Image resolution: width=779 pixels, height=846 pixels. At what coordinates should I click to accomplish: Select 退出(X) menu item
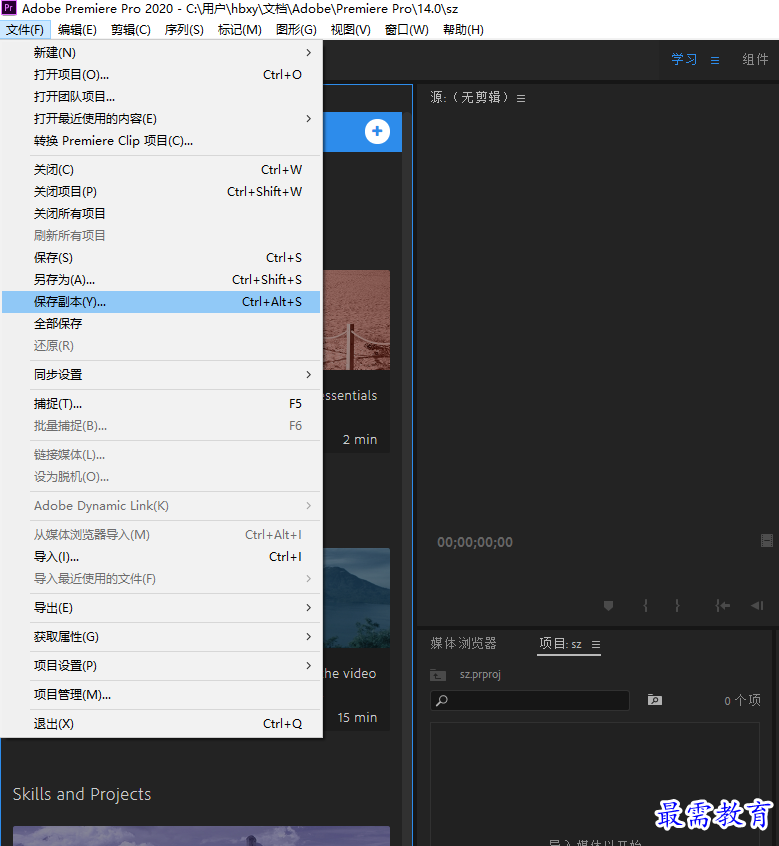[x=161, y=724]
